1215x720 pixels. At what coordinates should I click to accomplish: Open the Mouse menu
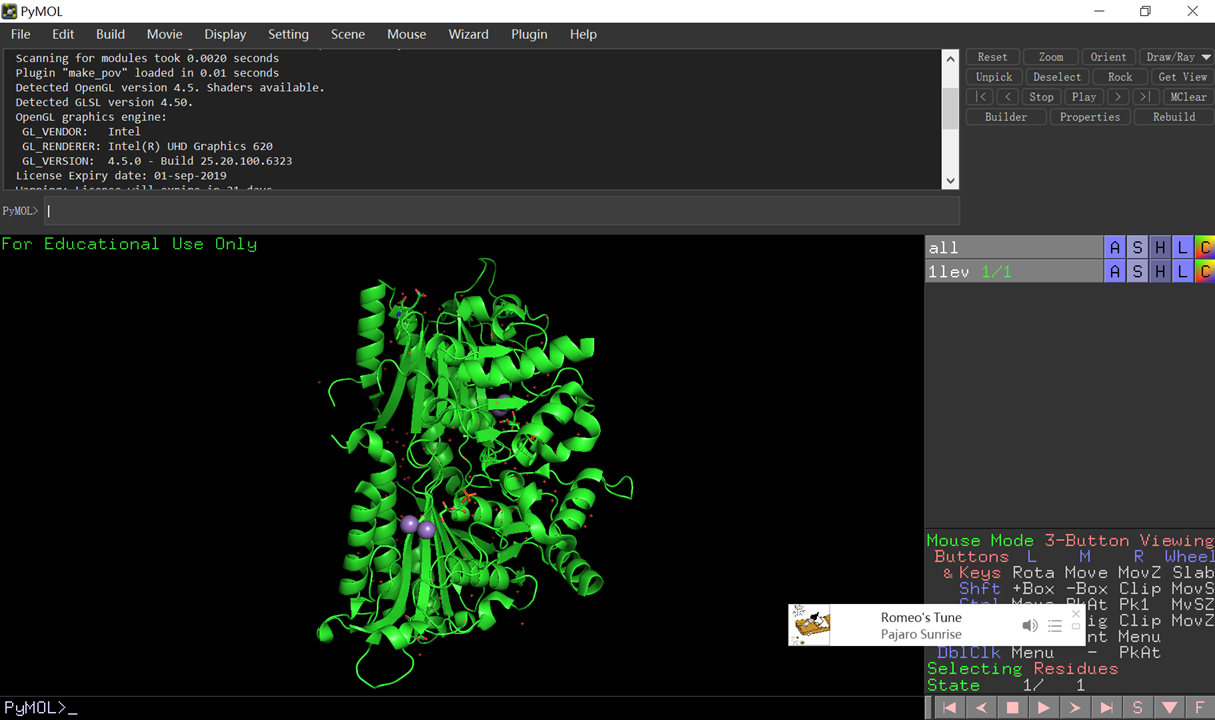(x=406, y=34)
